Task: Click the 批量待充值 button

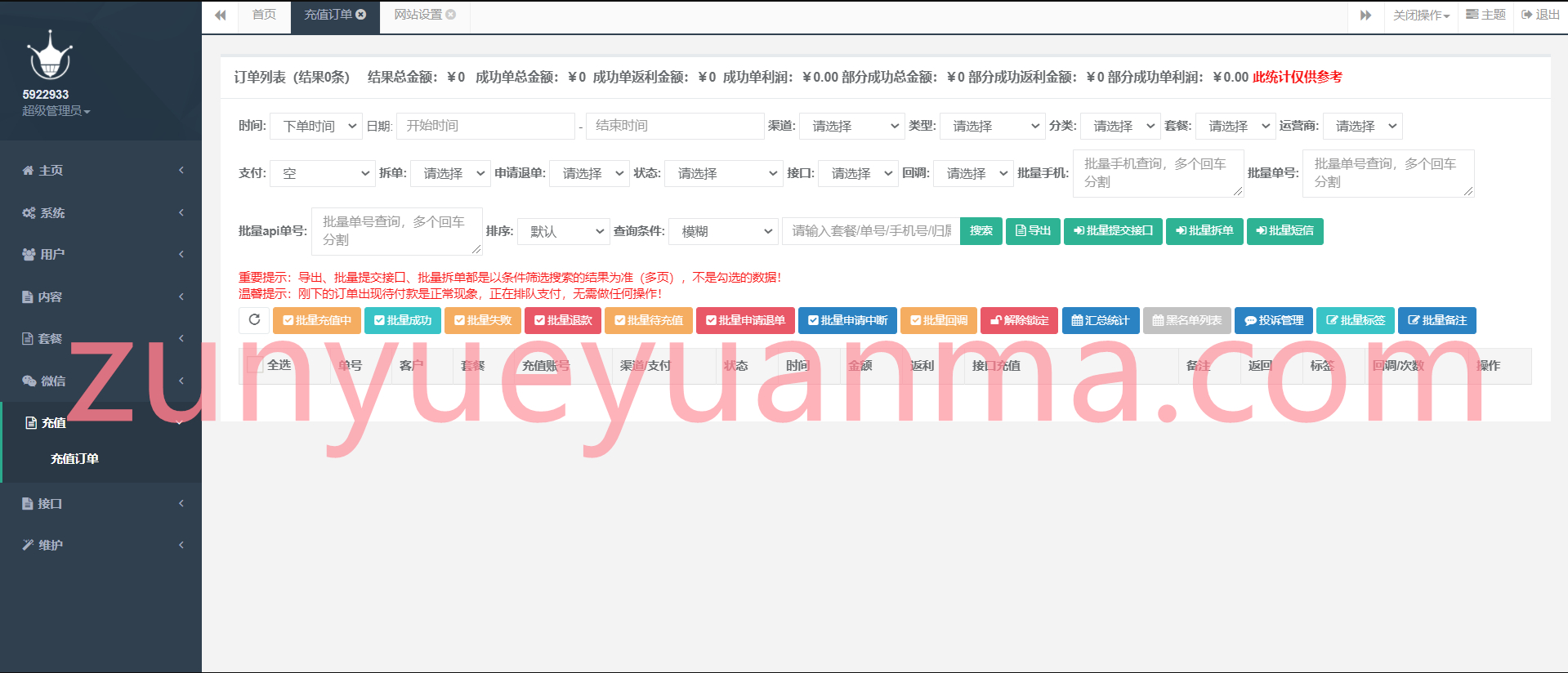Action: point(649,320)
